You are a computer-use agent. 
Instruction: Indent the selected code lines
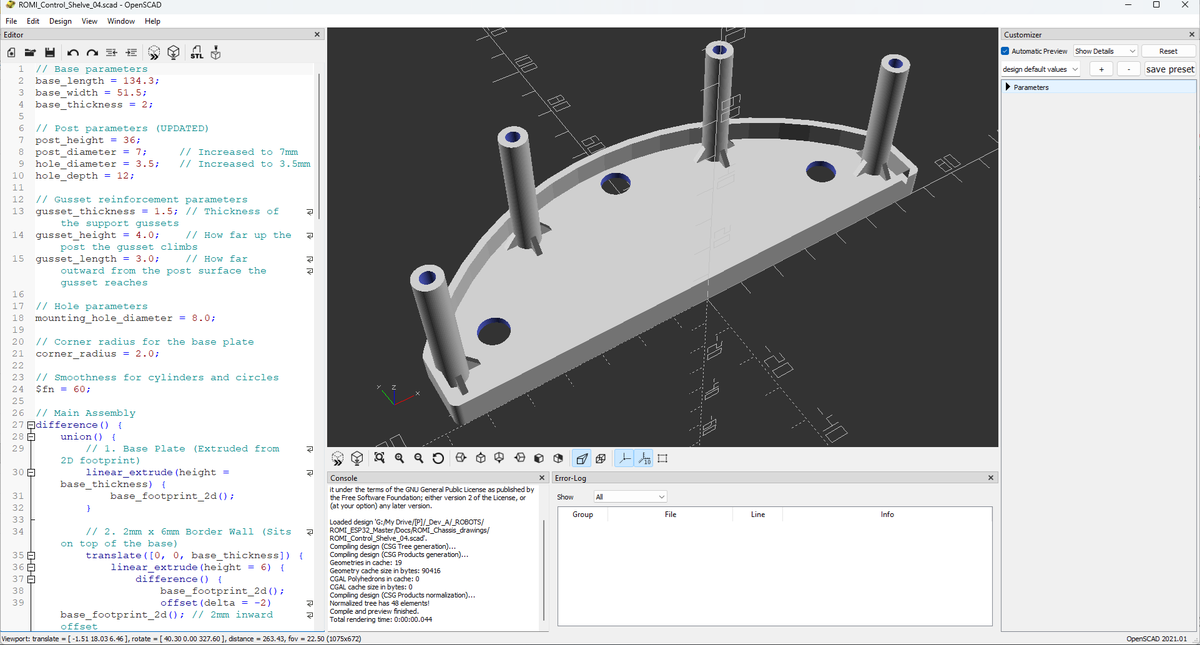tap(131, 52)
